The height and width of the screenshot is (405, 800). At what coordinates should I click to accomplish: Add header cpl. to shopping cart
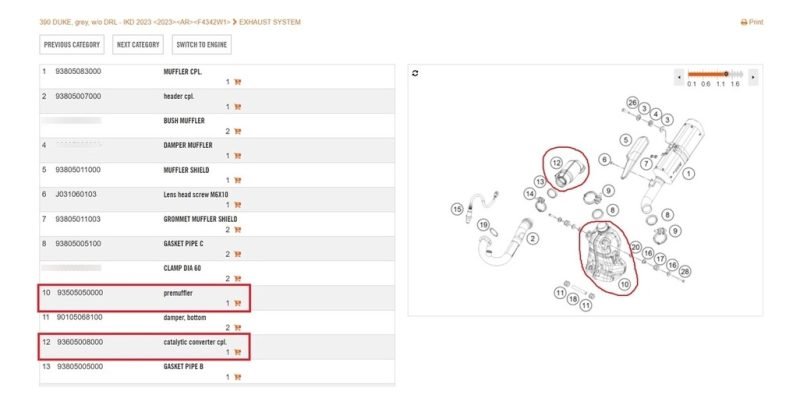[238, 107]
